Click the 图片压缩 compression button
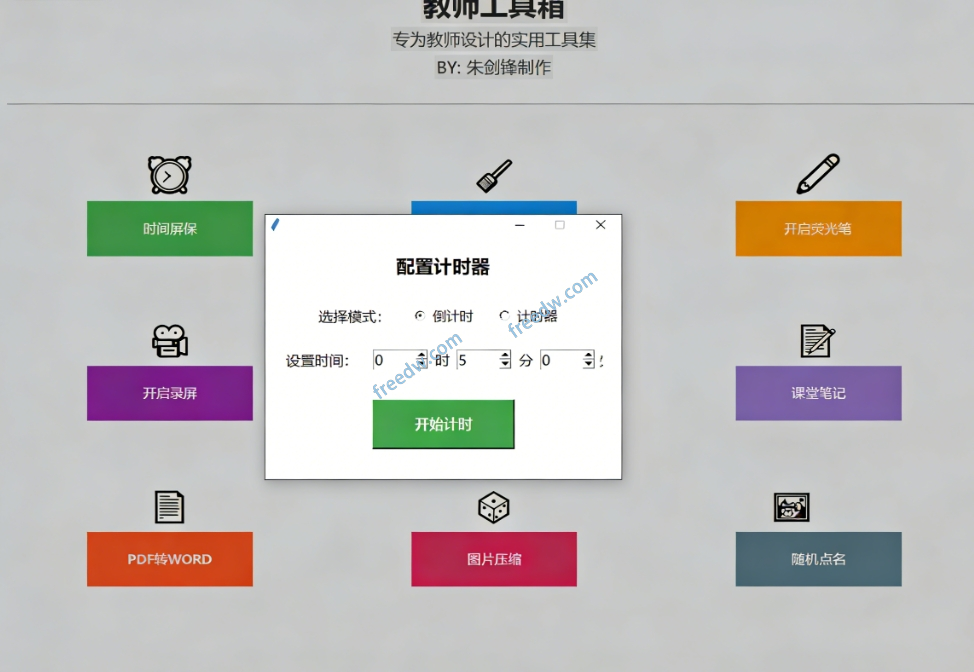Image resolution: width=974 pixels, height=672 pixels. click(x=493, y=559)
